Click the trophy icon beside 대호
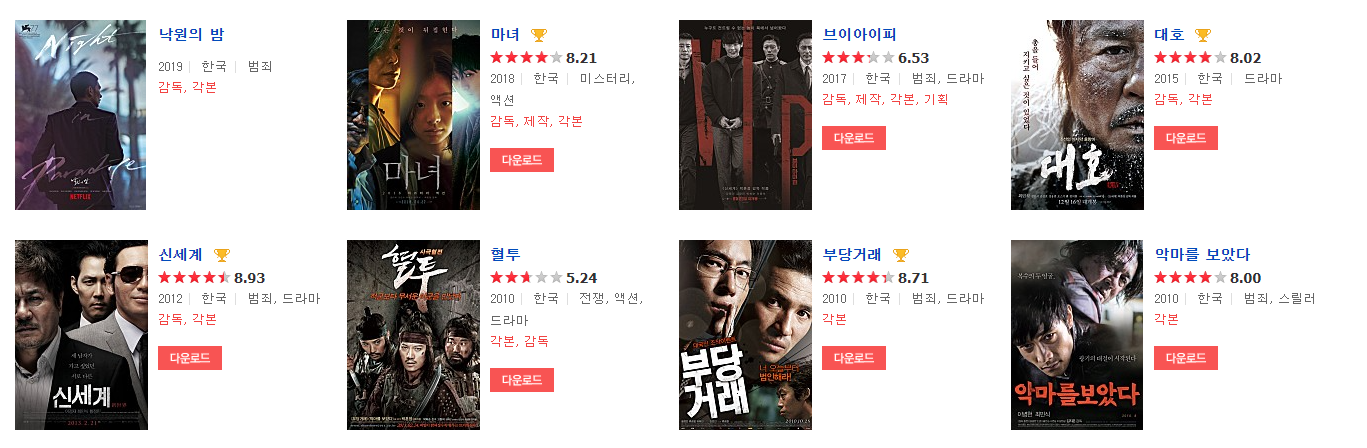Viewport: 1367px width, 448px height. click(1203, 35)
